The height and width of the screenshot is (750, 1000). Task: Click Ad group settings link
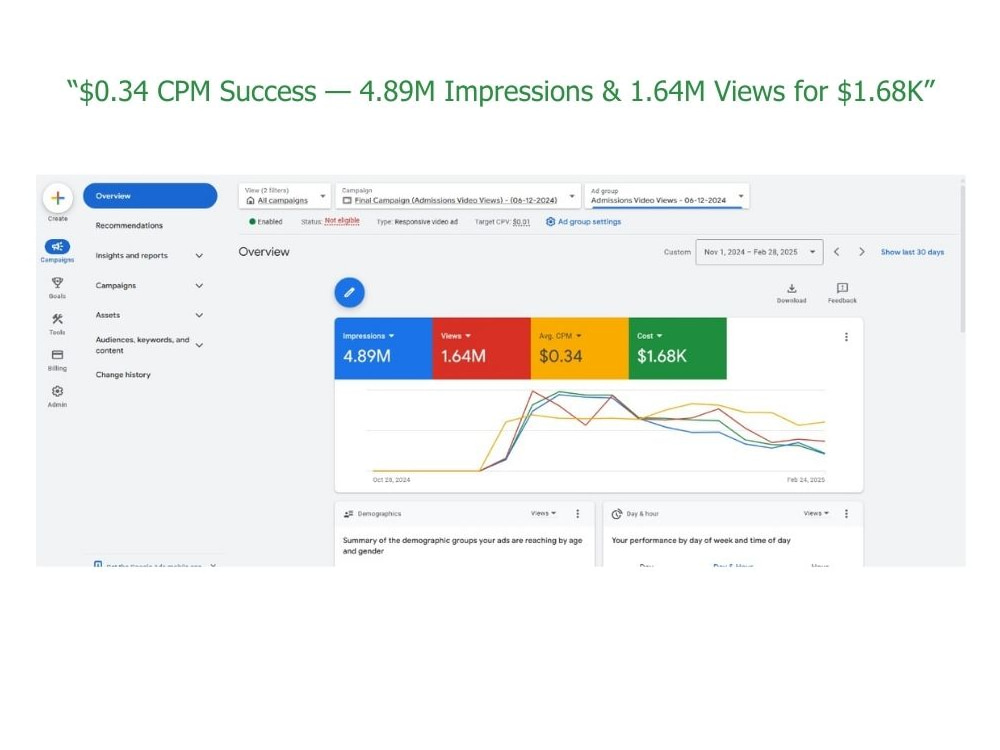(589, 221)
